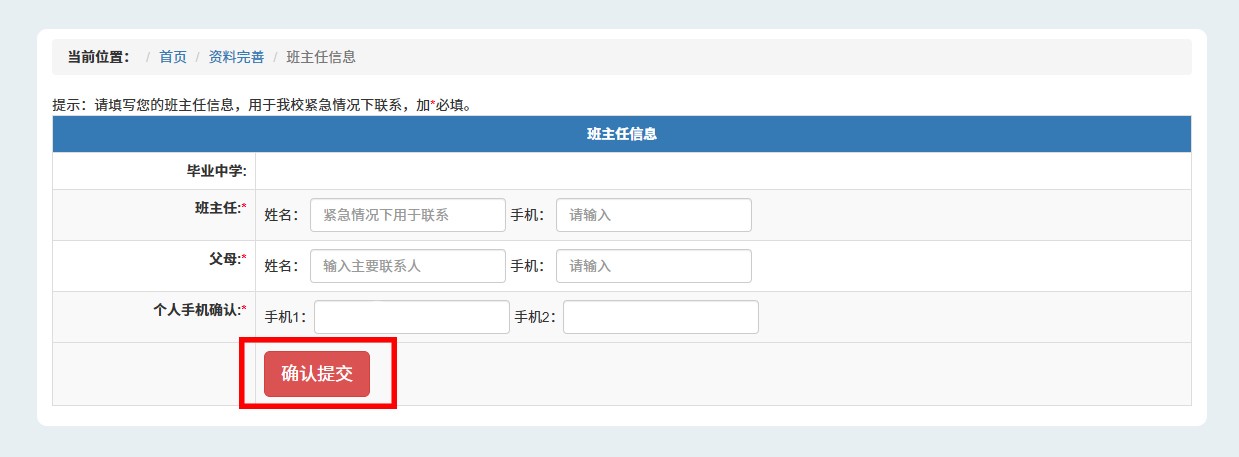Image resolution: width=1239 pixels, height=457 pixels.
Task: Click the 提示 hint text above the table
Action: pos(261,105)
